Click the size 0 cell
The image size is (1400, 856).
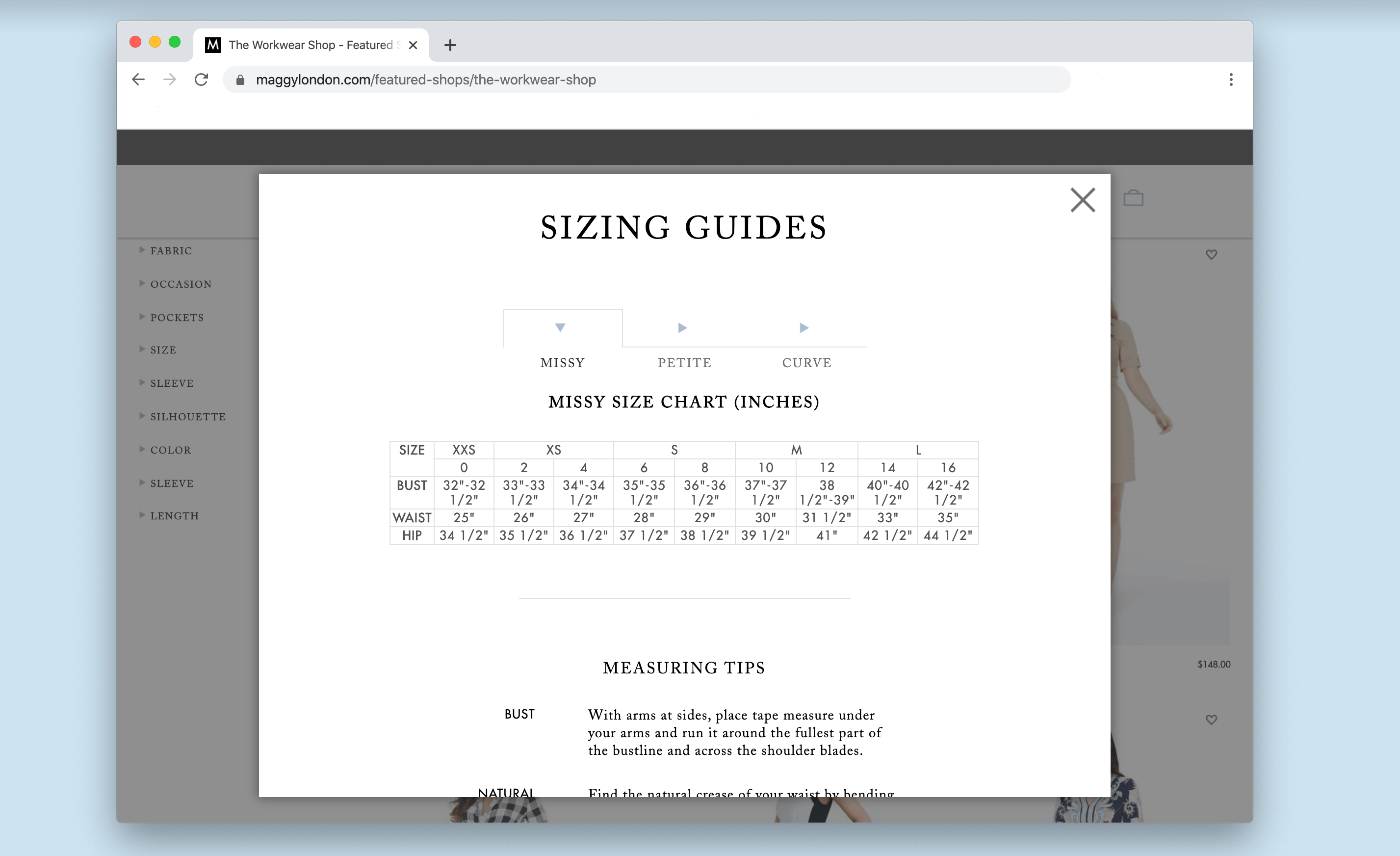(x=464, y=467)
